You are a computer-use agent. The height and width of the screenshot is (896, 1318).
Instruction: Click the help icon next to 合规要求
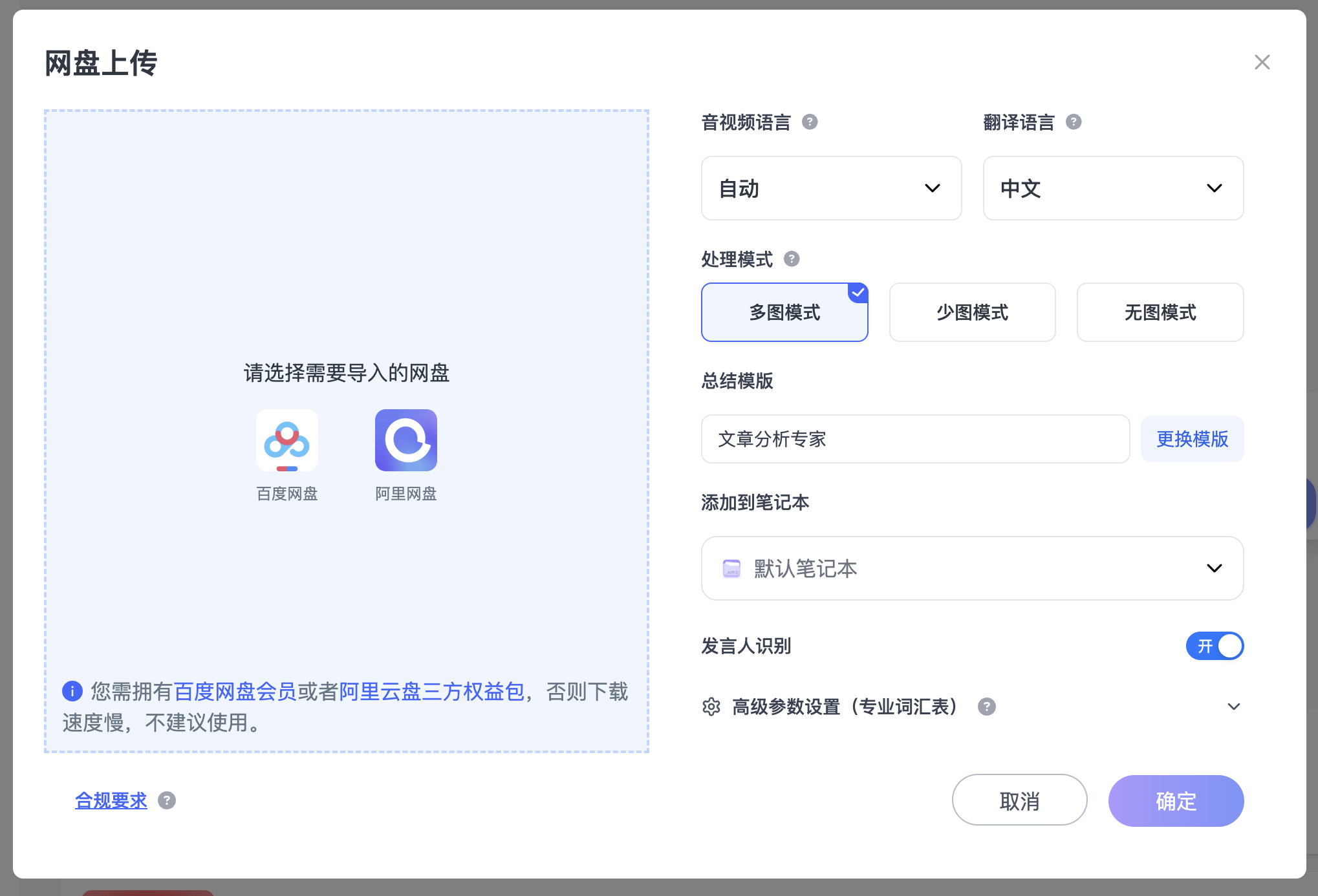[167, 800]
